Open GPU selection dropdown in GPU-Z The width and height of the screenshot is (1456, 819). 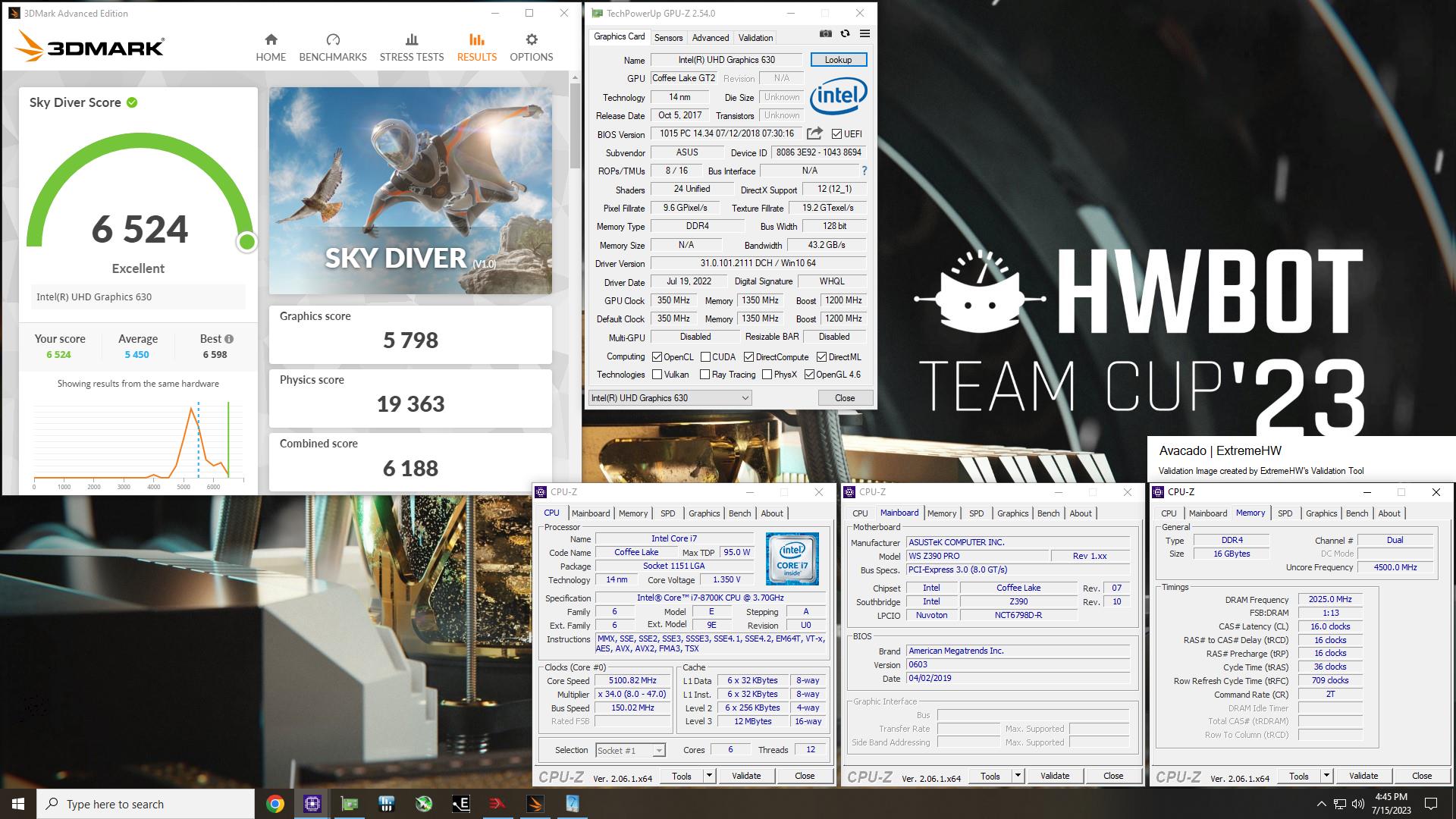[x=670, y=397]
